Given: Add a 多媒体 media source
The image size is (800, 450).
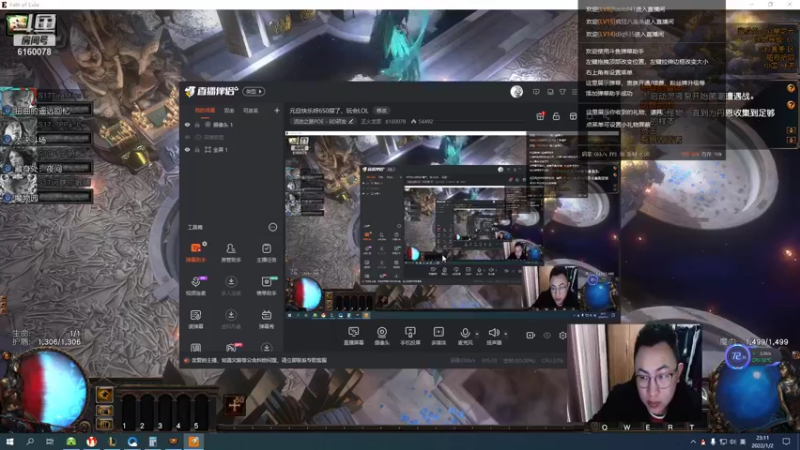Looking at the screenshot, I should (x=438, y=336).
